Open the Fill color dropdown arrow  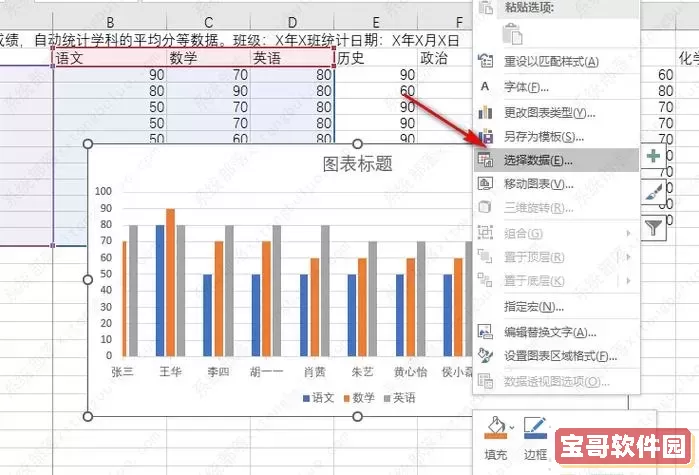512,428
